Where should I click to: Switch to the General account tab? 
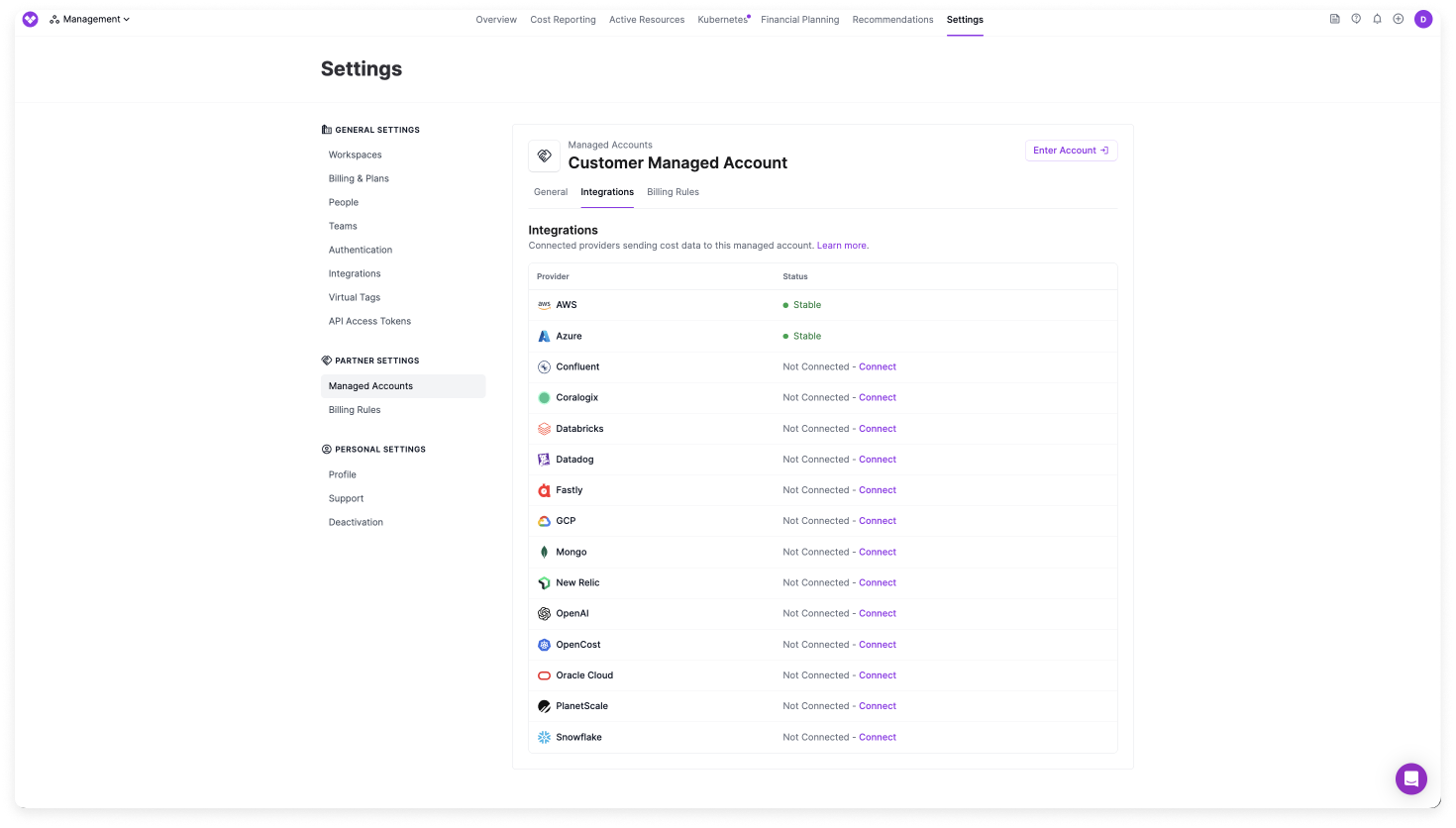click(x=551, y=192)
